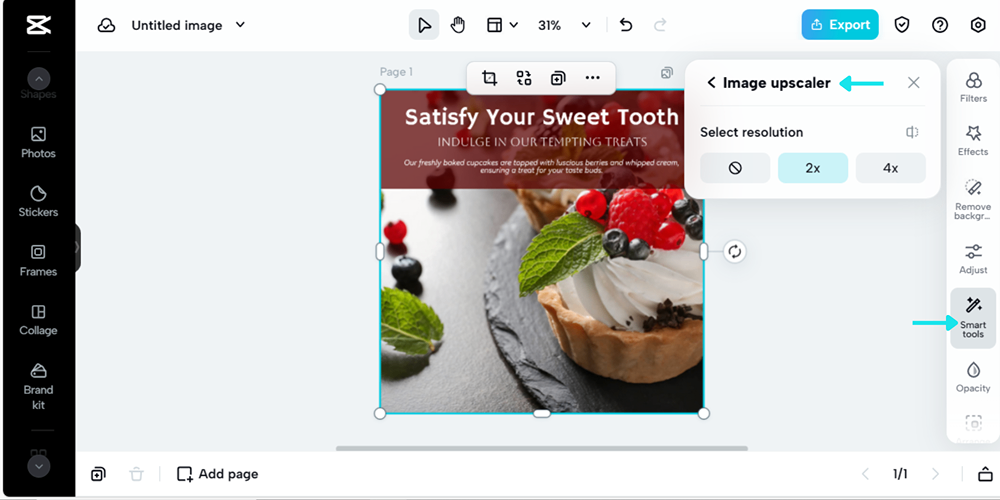Expand the page panel icon at bottom right
Viewport: 1000px width, 500px height.
click(985, 474)
